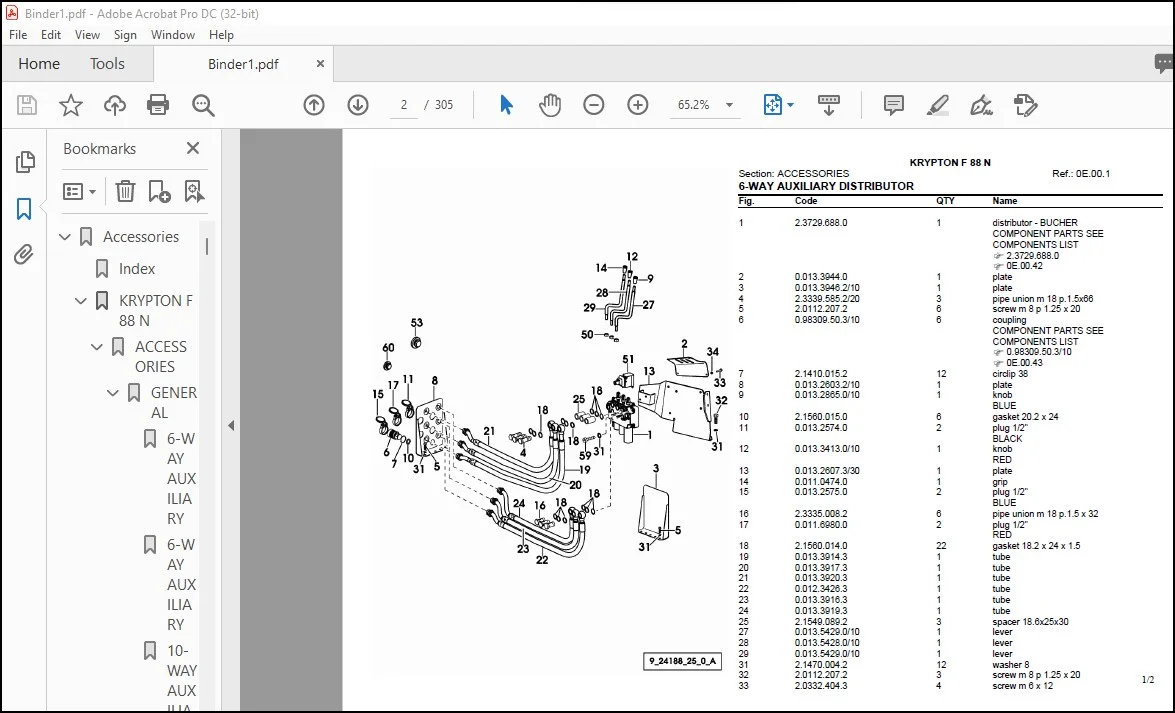Click the Save file icon
The image size is (1175, 713).
tap(27, 105)
